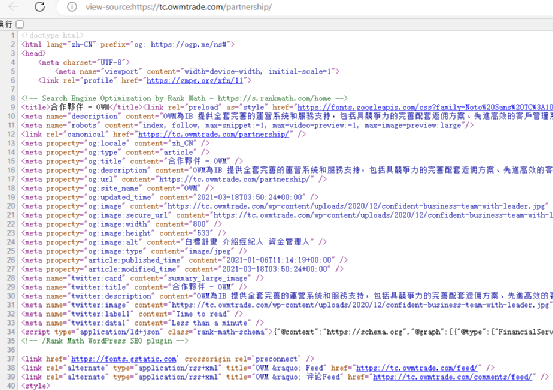Open the gmpg.org/xfn/11 profile link
Viewport: 553px width, 390px height.
pos(195,80)
